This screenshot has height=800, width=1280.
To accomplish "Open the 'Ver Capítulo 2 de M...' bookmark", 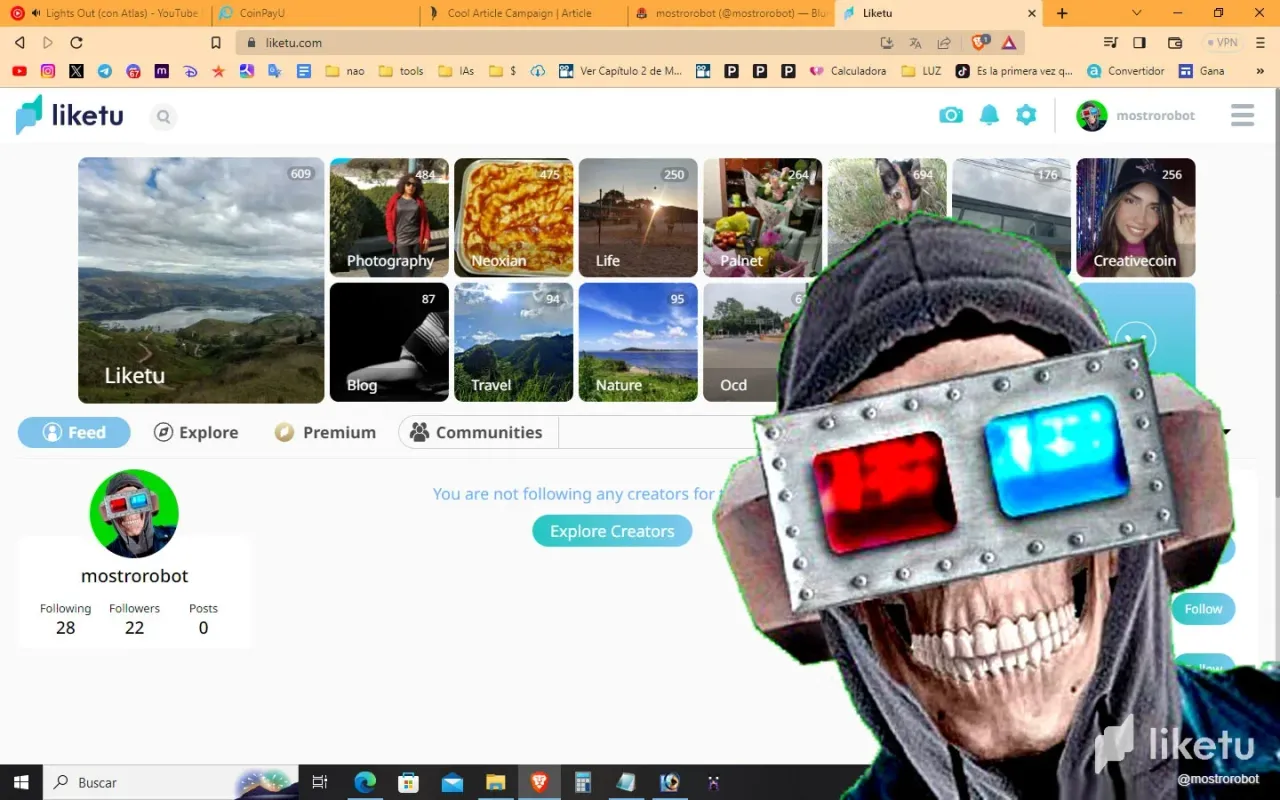I will point(621,71).
